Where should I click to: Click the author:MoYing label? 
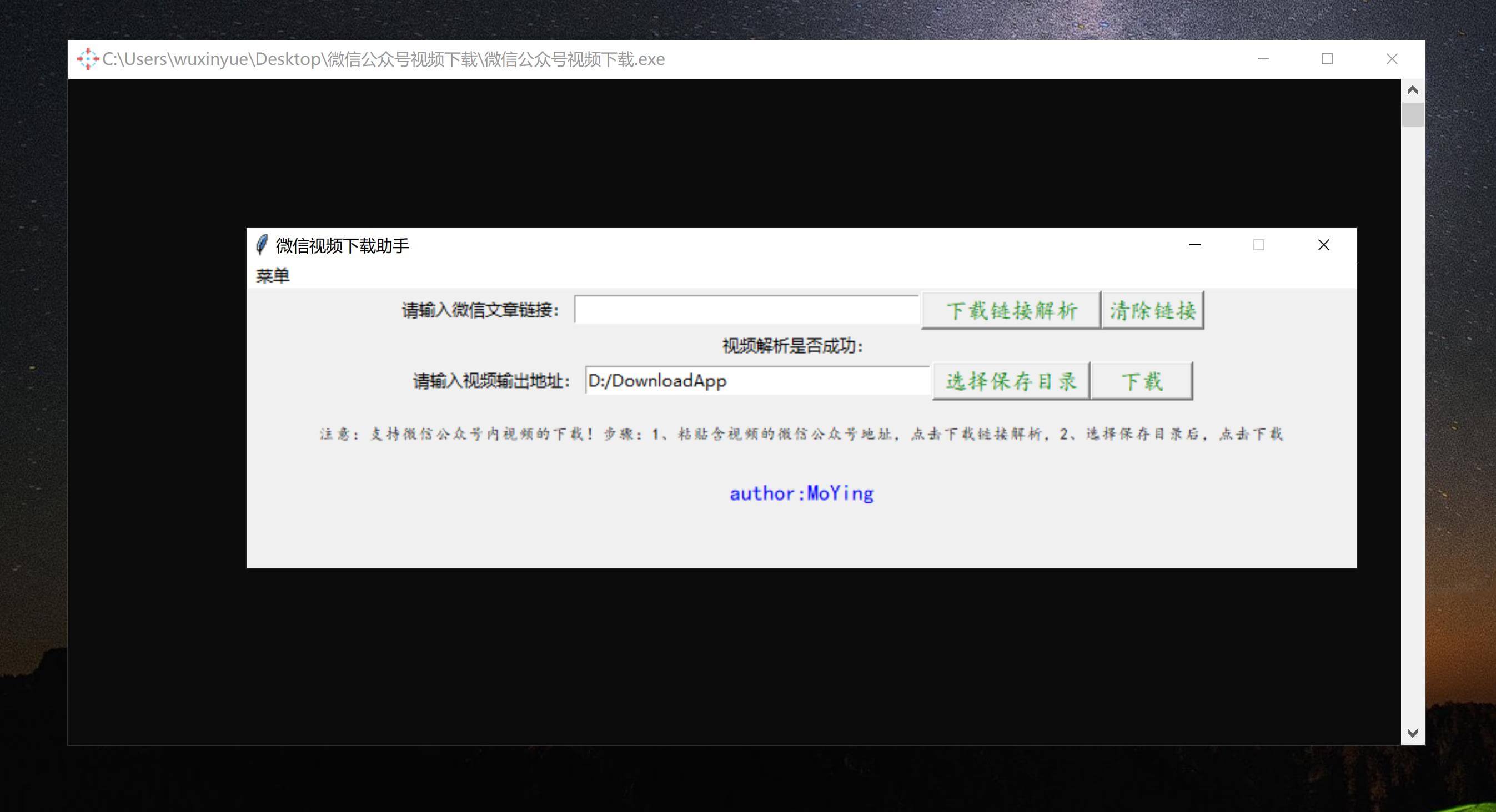pyautogui.click(x=801, y=493)
